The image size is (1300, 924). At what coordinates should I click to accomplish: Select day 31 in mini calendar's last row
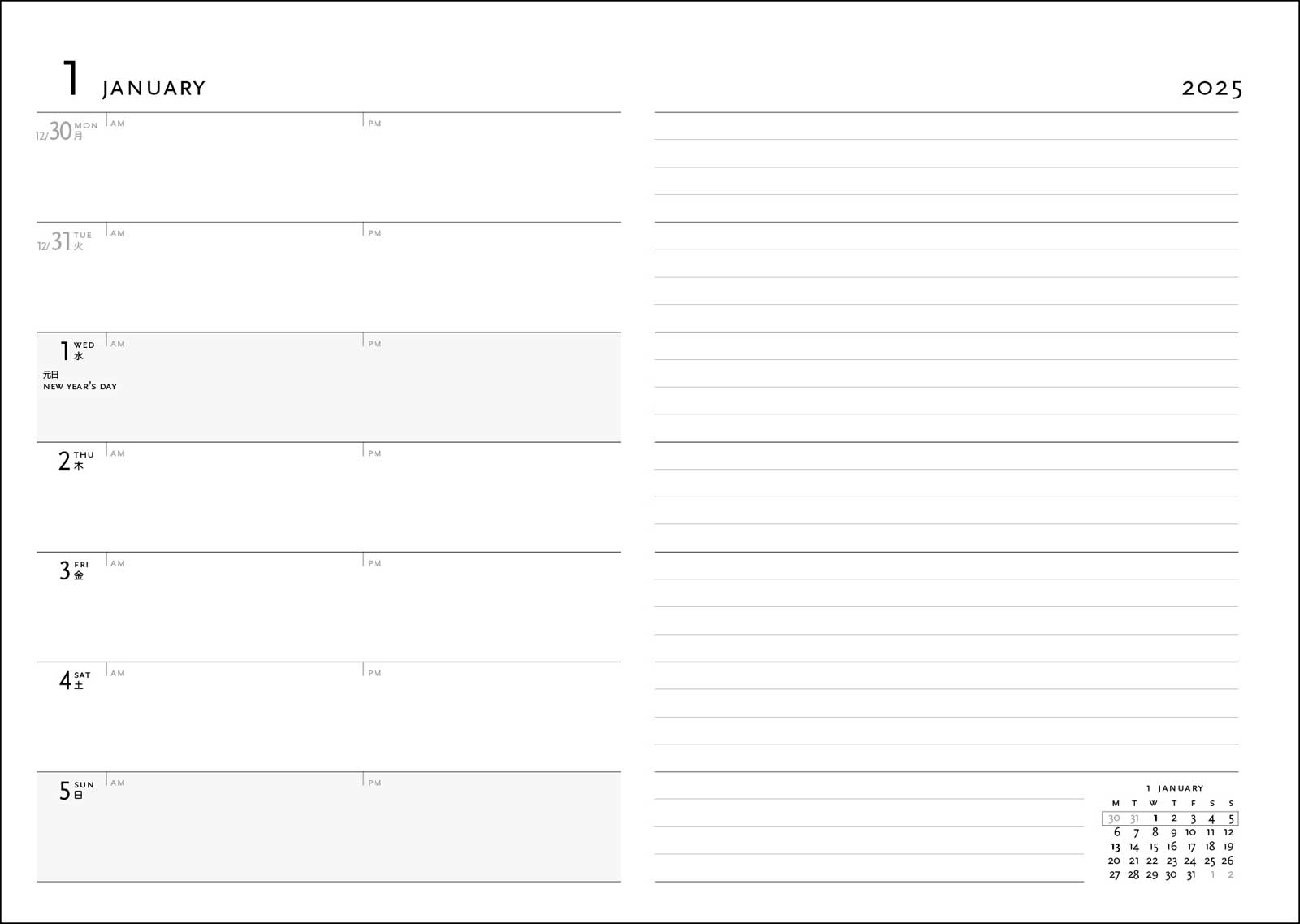click(1191, 875)
